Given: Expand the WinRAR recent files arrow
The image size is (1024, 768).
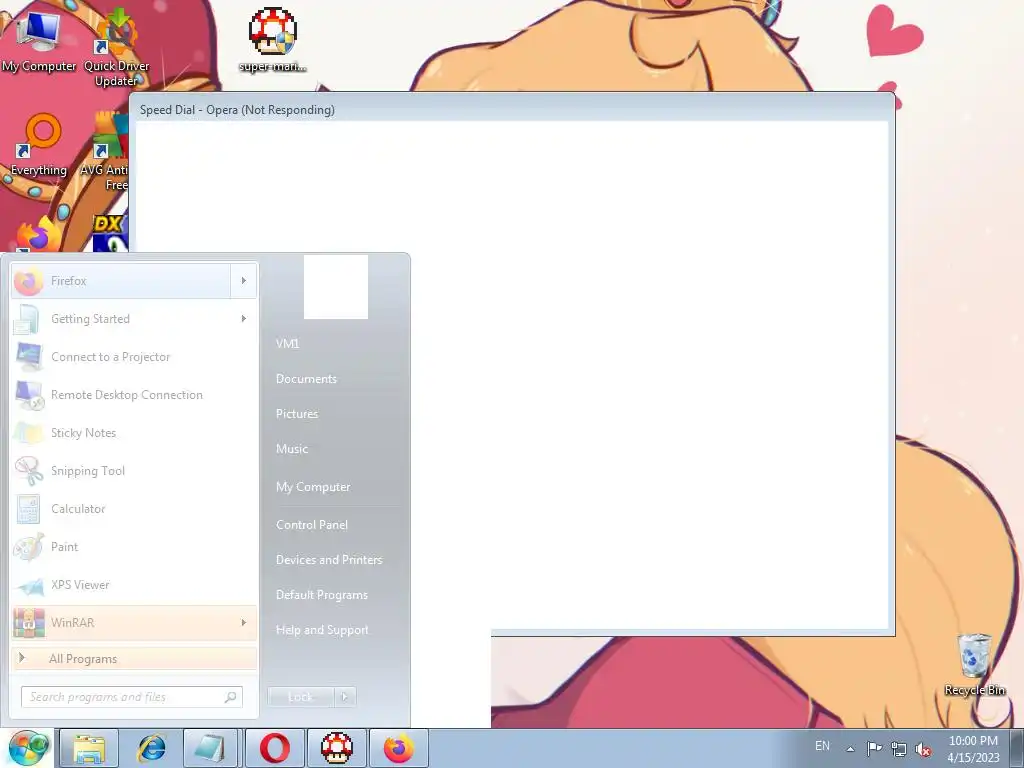Looking at the screenshot, I should tap(244, 622).
